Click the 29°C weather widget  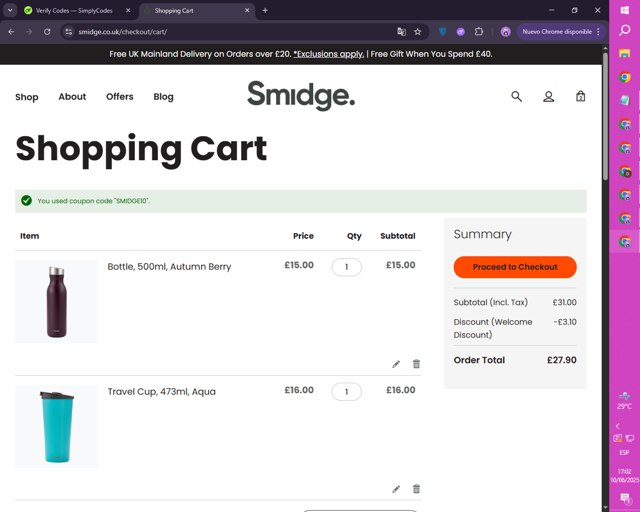[x=624, y=401]
